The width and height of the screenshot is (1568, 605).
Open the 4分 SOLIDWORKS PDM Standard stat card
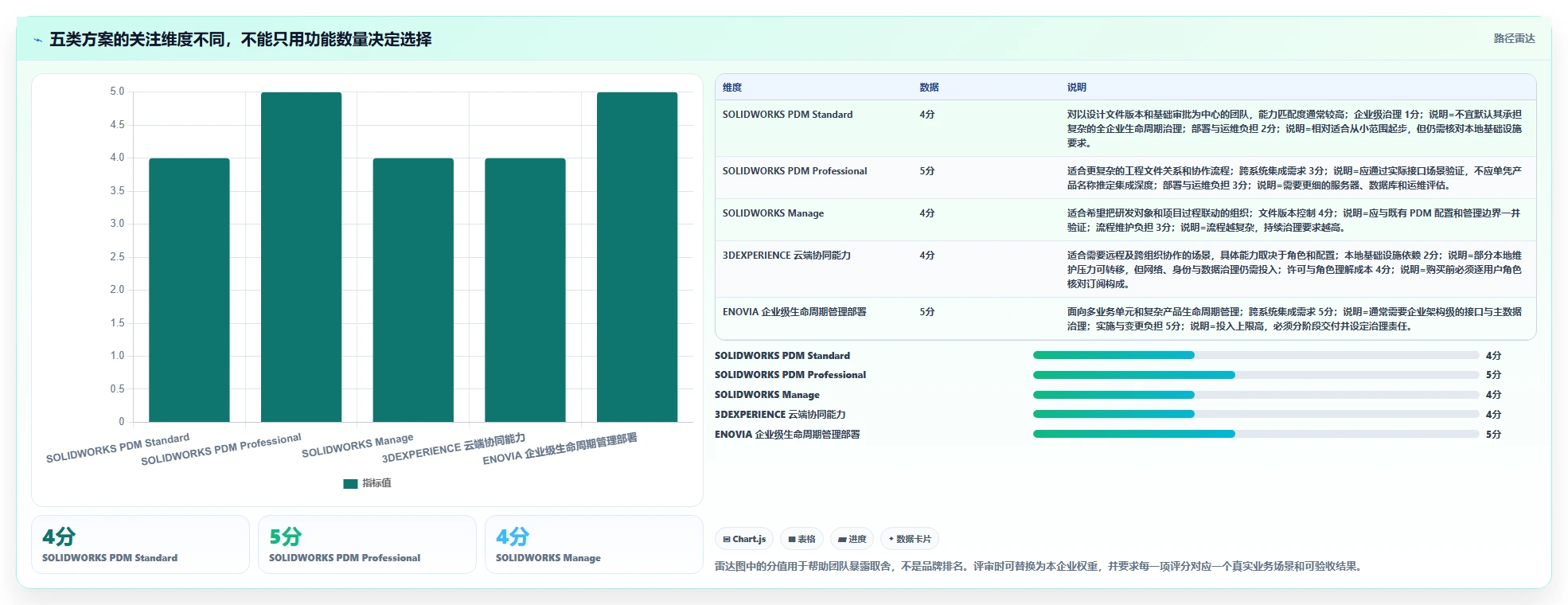[x=140, y=544]
